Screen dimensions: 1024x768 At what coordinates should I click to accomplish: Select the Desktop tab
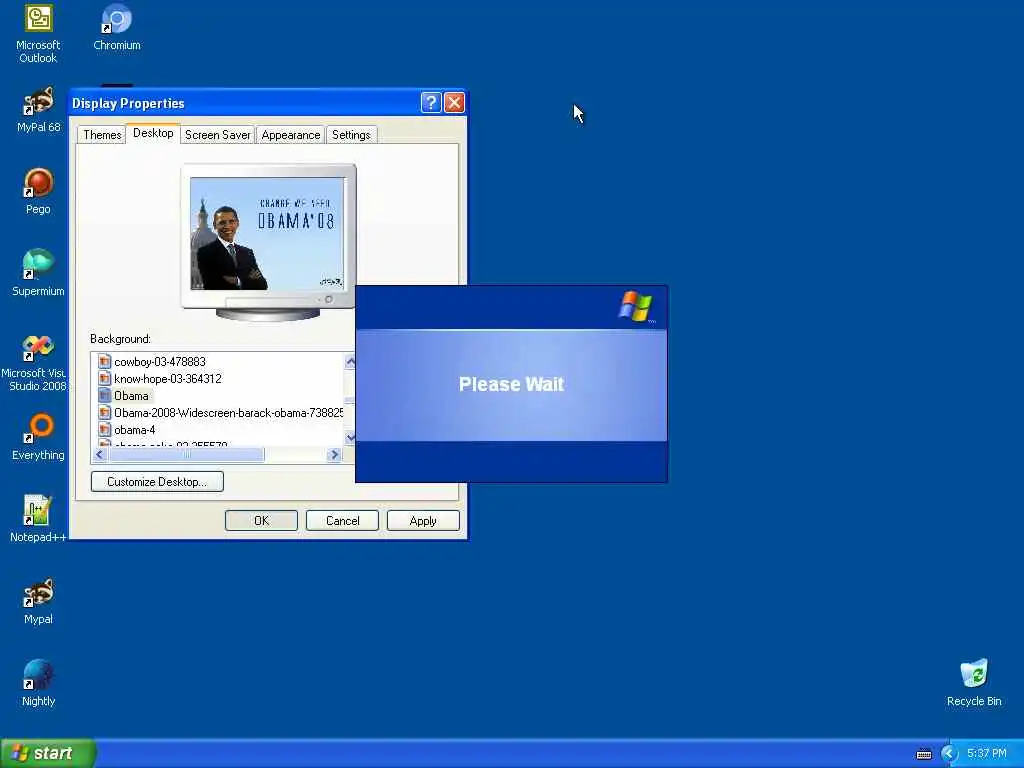point(153,133)
